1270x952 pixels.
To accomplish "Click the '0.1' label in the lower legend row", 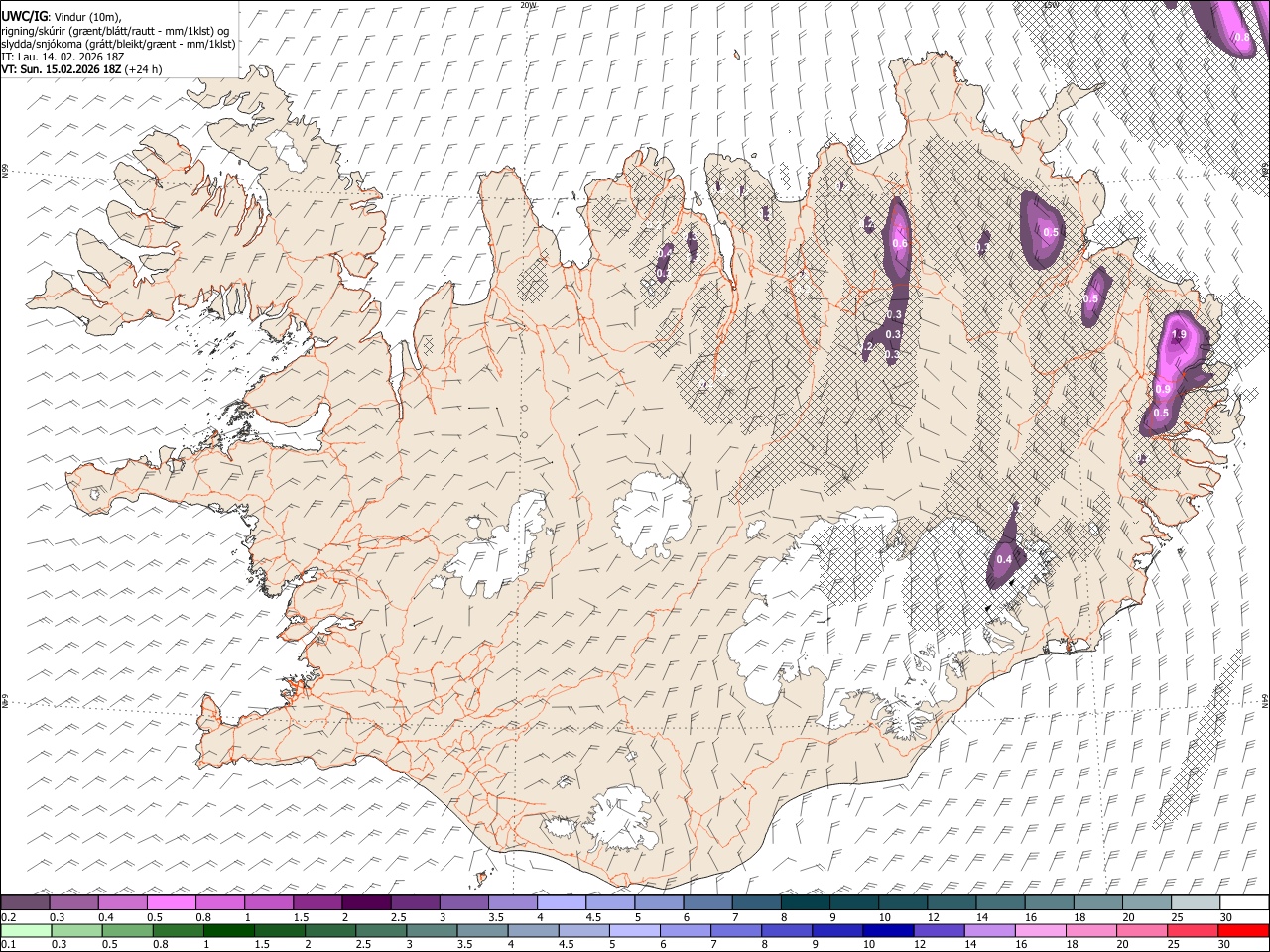I will [x=8, y=945].
